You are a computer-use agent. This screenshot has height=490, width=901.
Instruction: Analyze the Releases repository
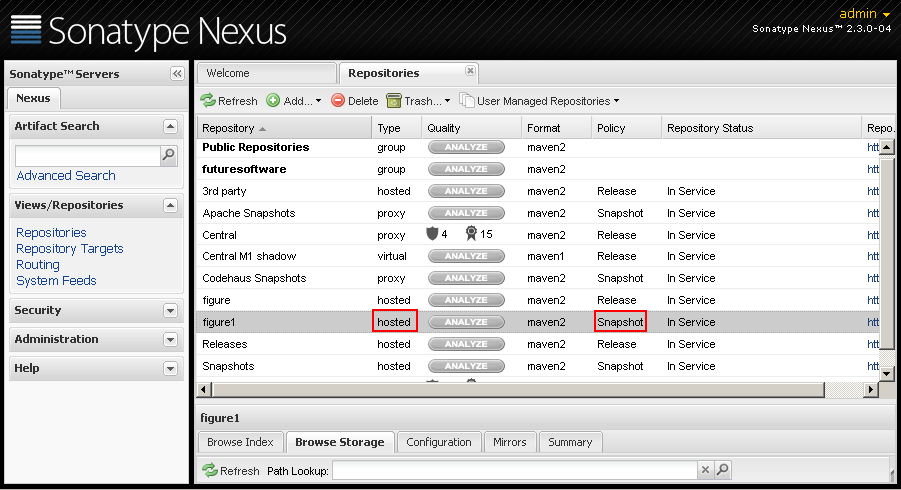466,344
